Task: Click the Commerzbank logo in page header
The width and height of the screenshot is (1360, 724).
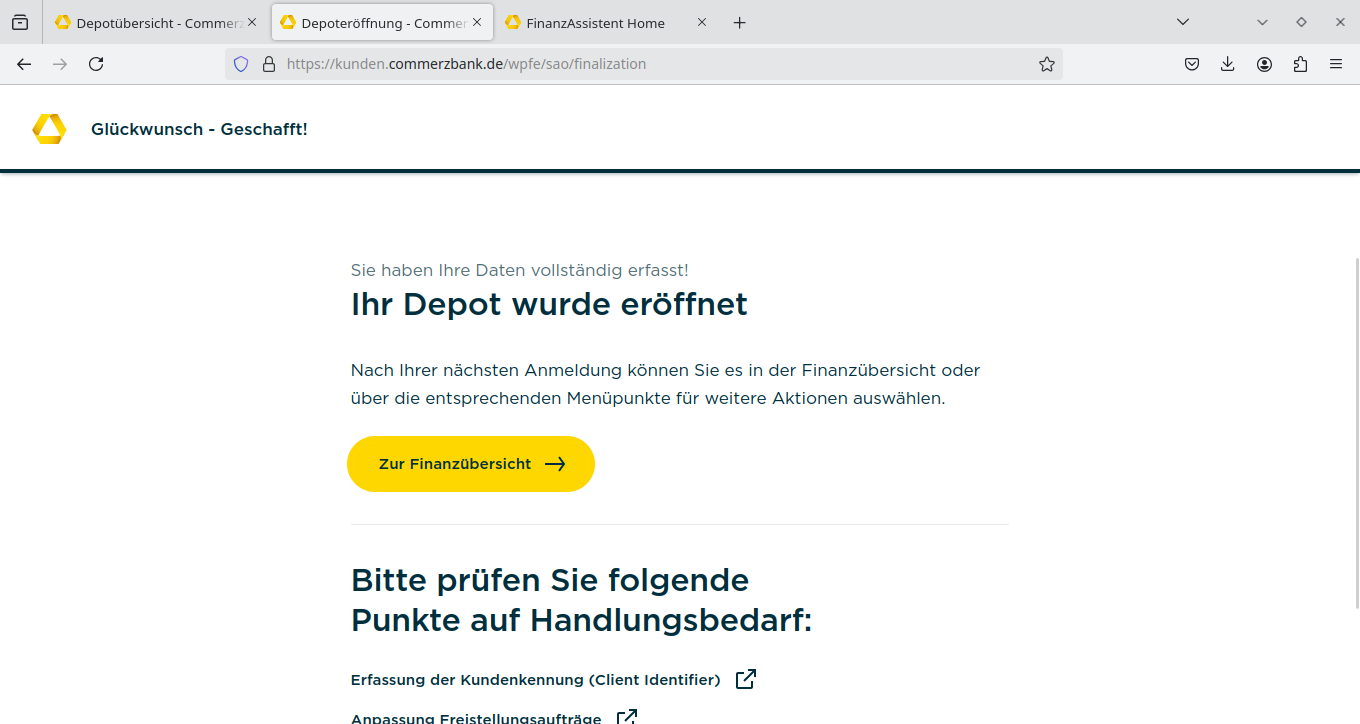Action: pyautogui.click(x=49, y=129)
